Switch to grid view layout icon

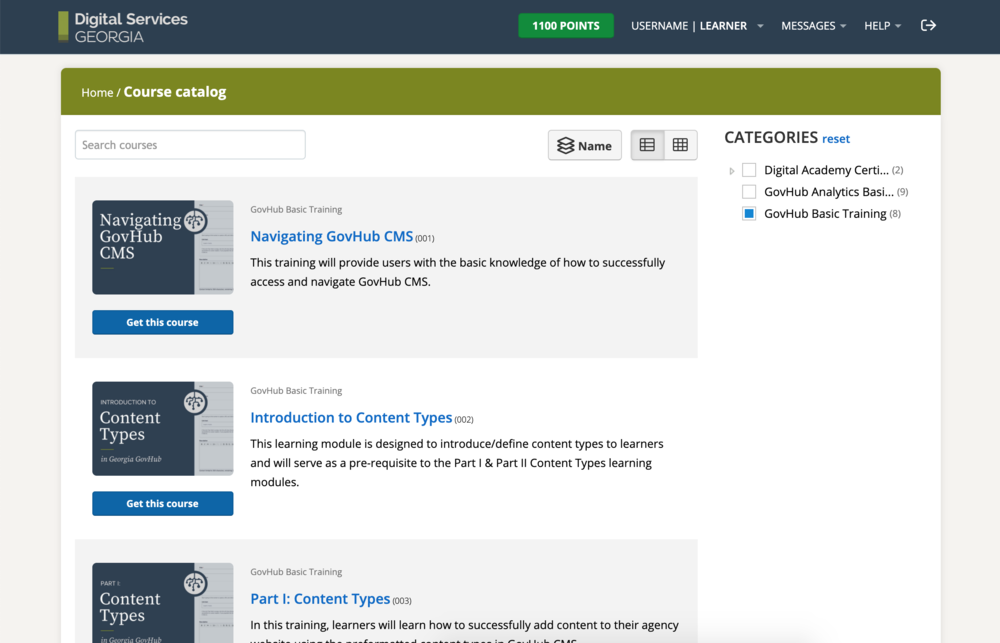tap(681, 144)
